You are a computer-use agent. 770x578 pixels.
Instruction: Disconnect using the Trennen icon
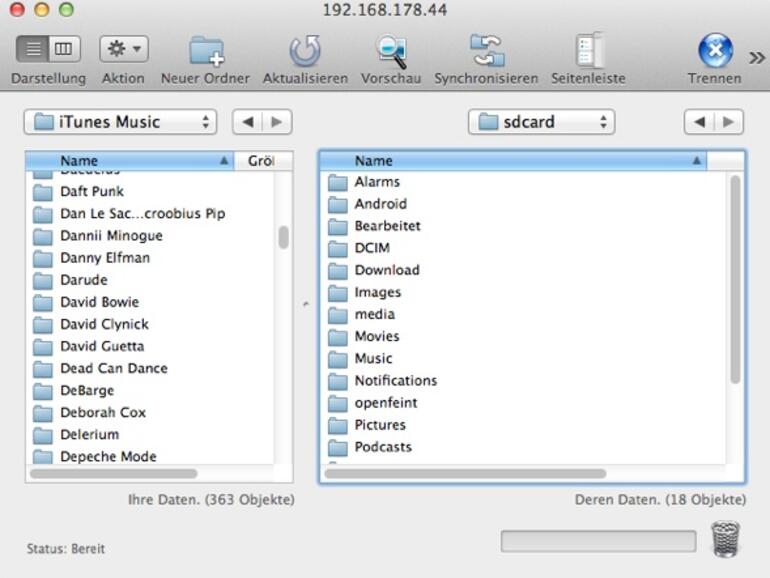point(715,50)
